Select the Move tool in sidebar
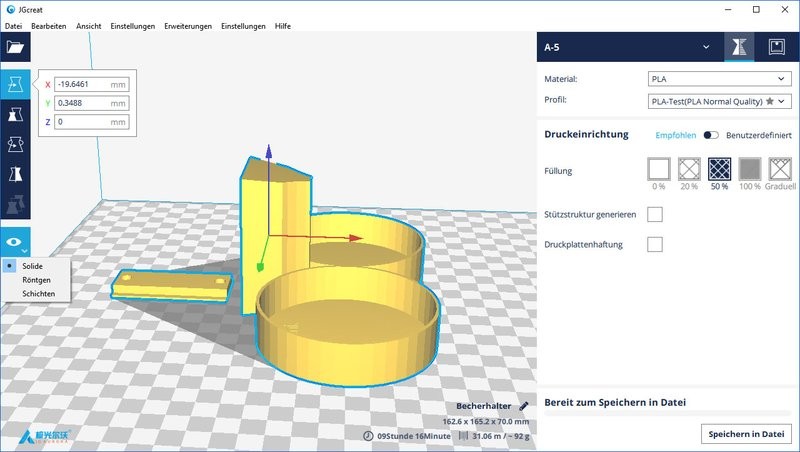The height and width of the screenshot is (452, 800). 15,84
